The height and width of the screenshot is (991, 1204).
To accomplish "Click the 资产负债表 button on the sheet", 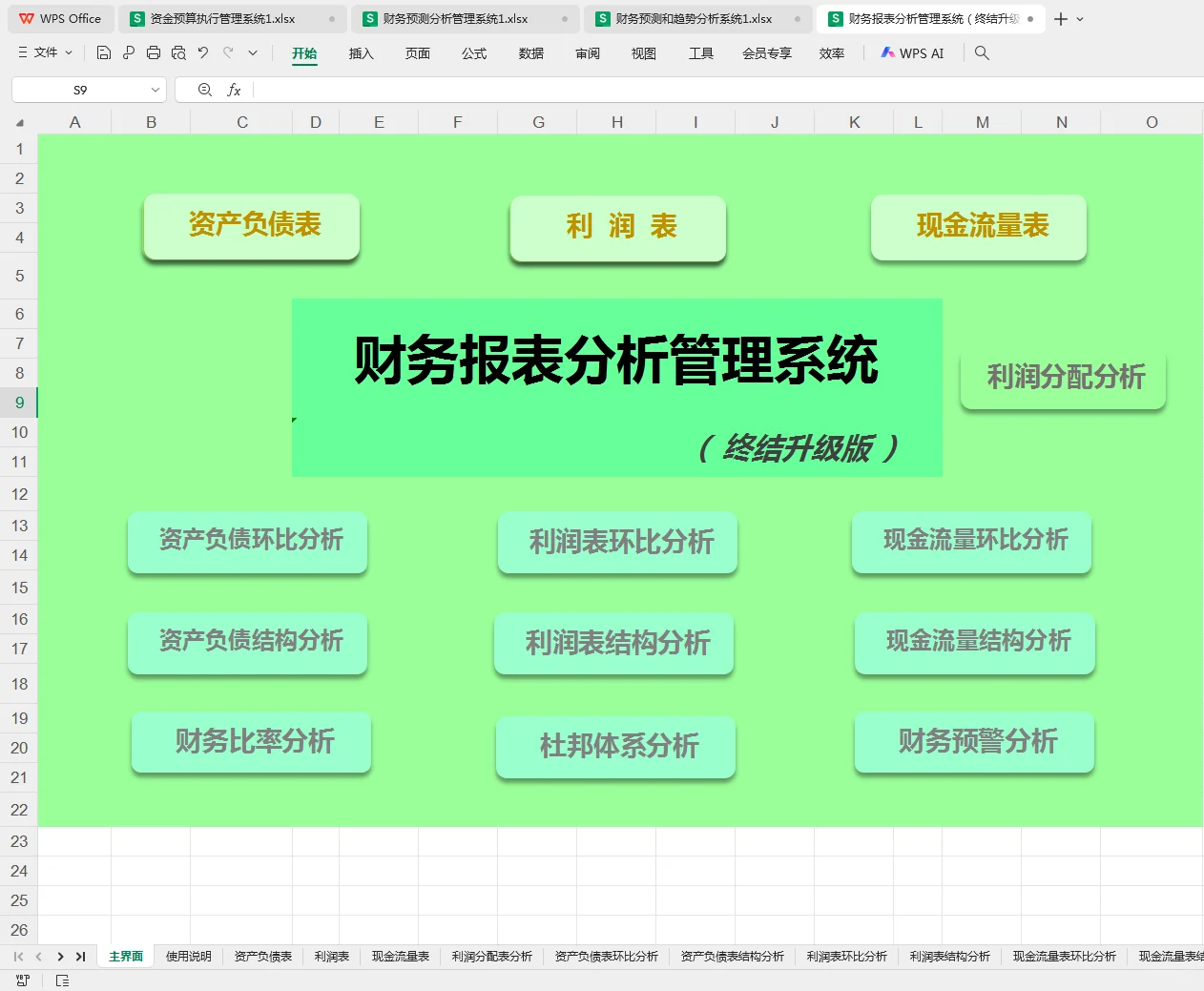I will pos(252,226).
